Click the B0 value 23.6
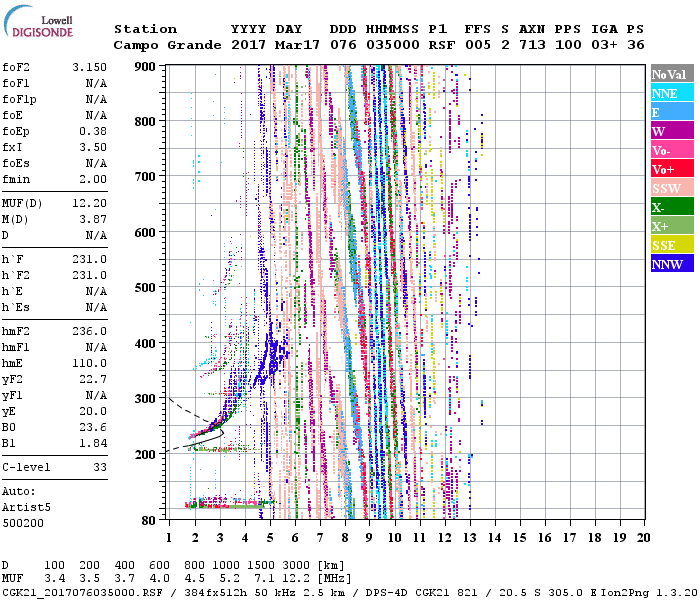 tap(93, 427)
